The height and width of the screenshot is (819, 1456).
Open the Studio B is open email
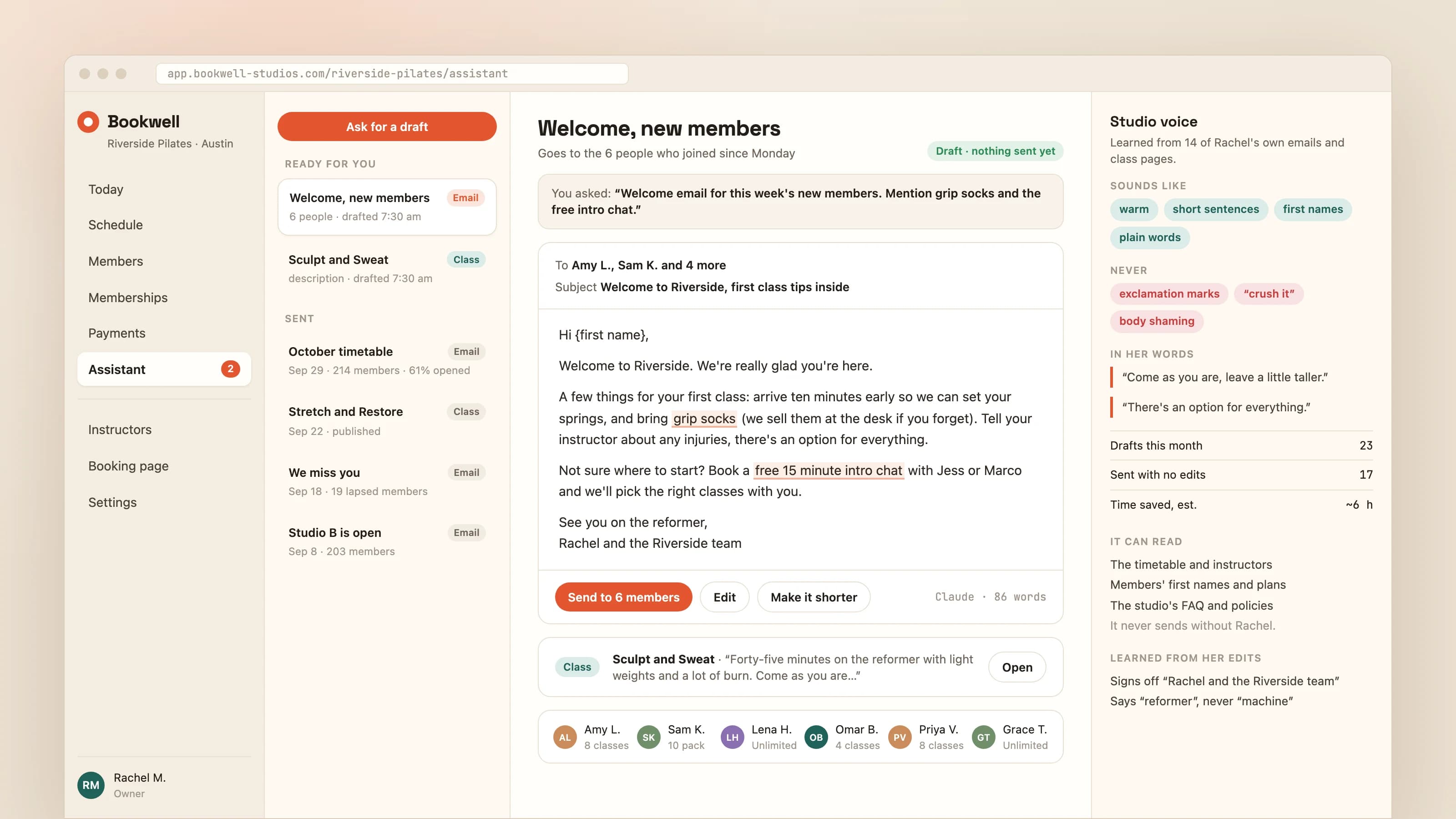(x=387, y=541)
